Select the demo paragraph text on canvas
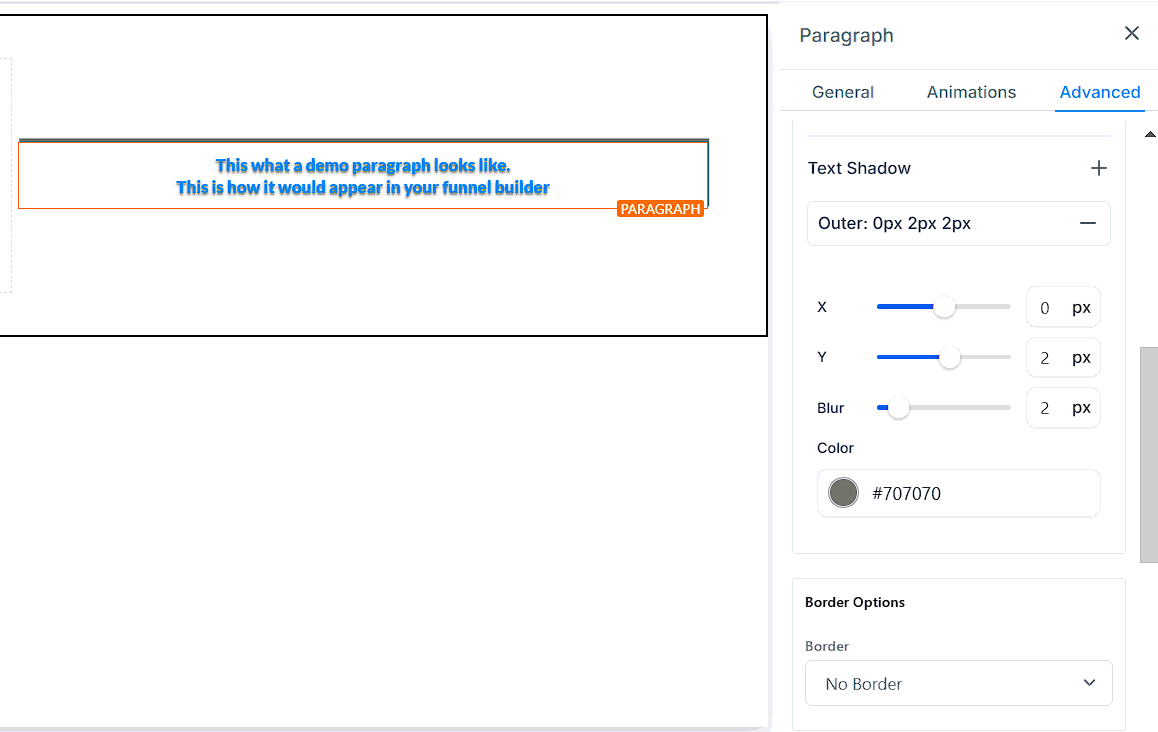Screen dimensions: 1158x732 pyautogui.click(x=363, y=176)
